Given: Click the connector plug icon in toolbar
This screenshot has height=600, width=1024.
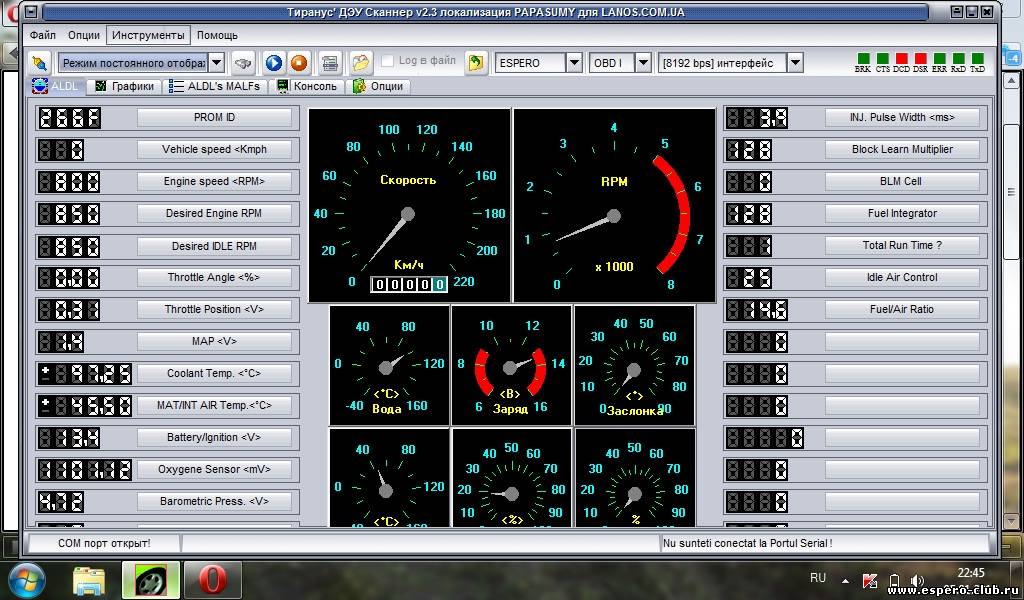Looking at the screenshot, I should click(x=40, y=63).
